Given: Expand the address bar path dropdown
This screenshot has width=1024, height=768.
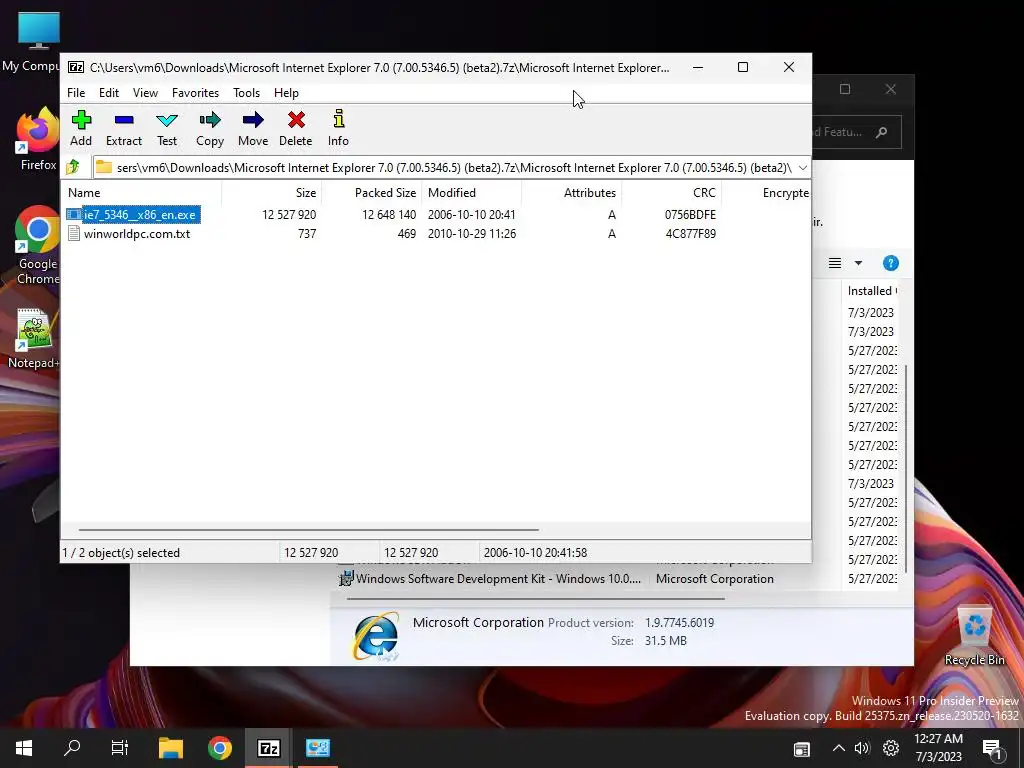Looking at the screenshot, I should tap(803, 168).
